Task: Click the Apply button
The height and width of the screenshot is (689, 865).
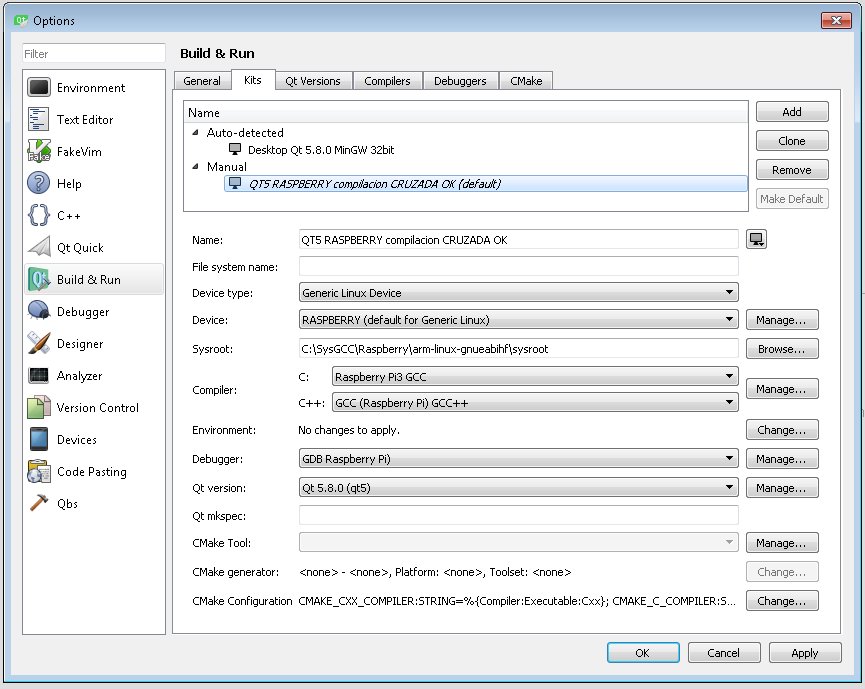Action: click(x=805, y=653)
